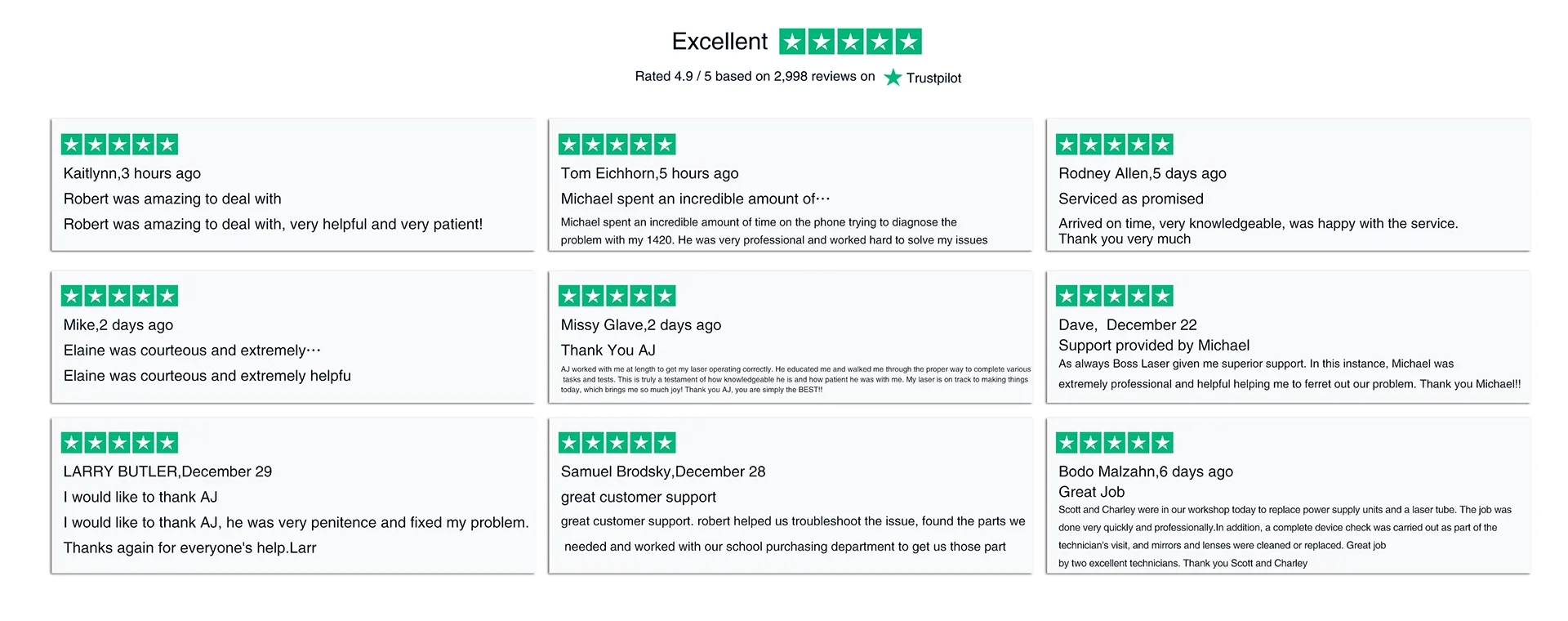Select the 'Great Job' review by Bodo Malzahn
The height and width of the screenshot is (621, 1568).
point(1288,496)
